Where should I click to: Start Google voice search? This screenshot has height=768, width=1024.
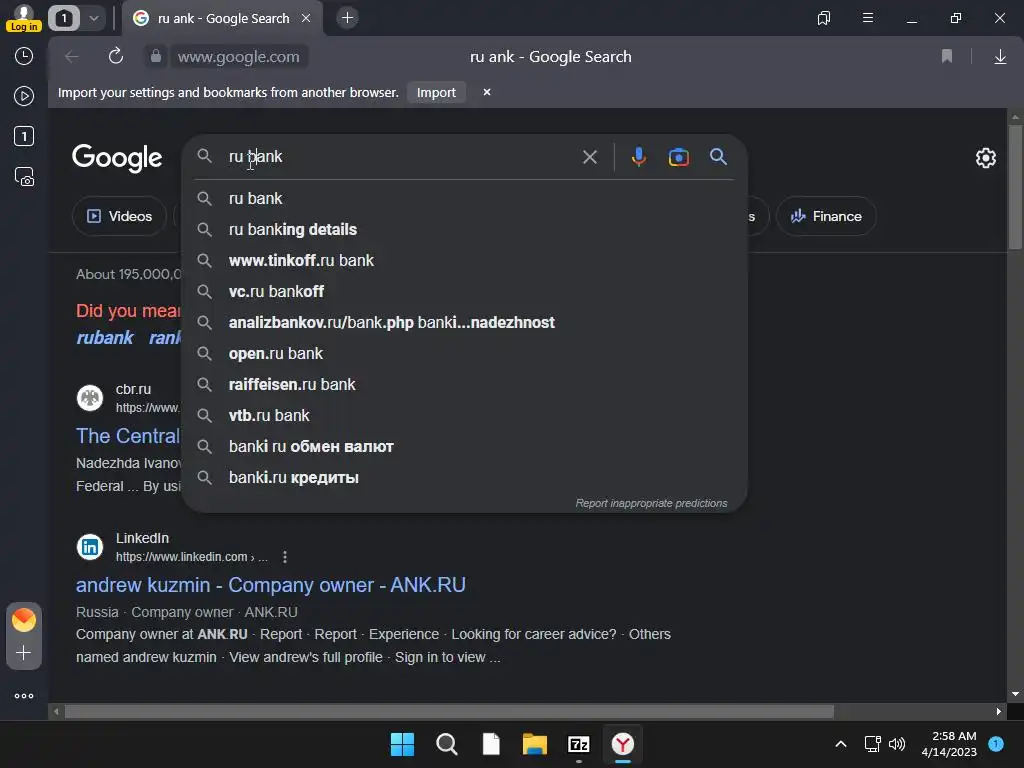click(639, 157)
